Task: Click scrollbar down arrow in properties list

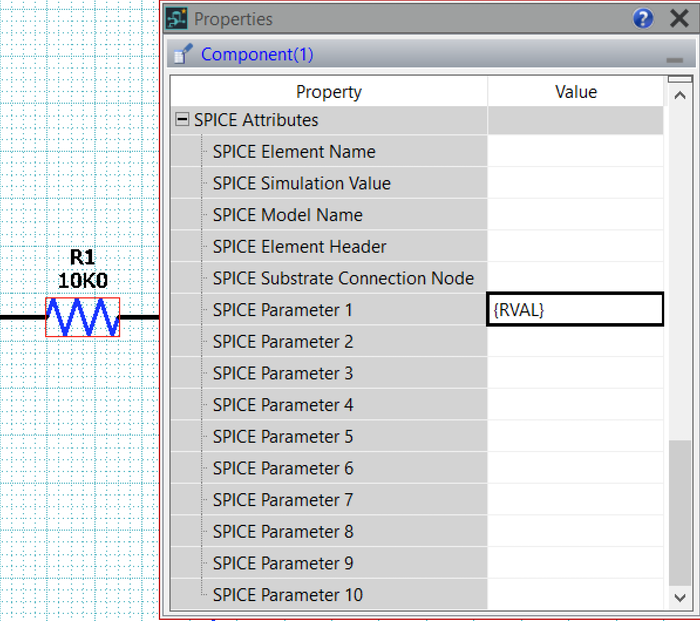Action: coord(680,597)
